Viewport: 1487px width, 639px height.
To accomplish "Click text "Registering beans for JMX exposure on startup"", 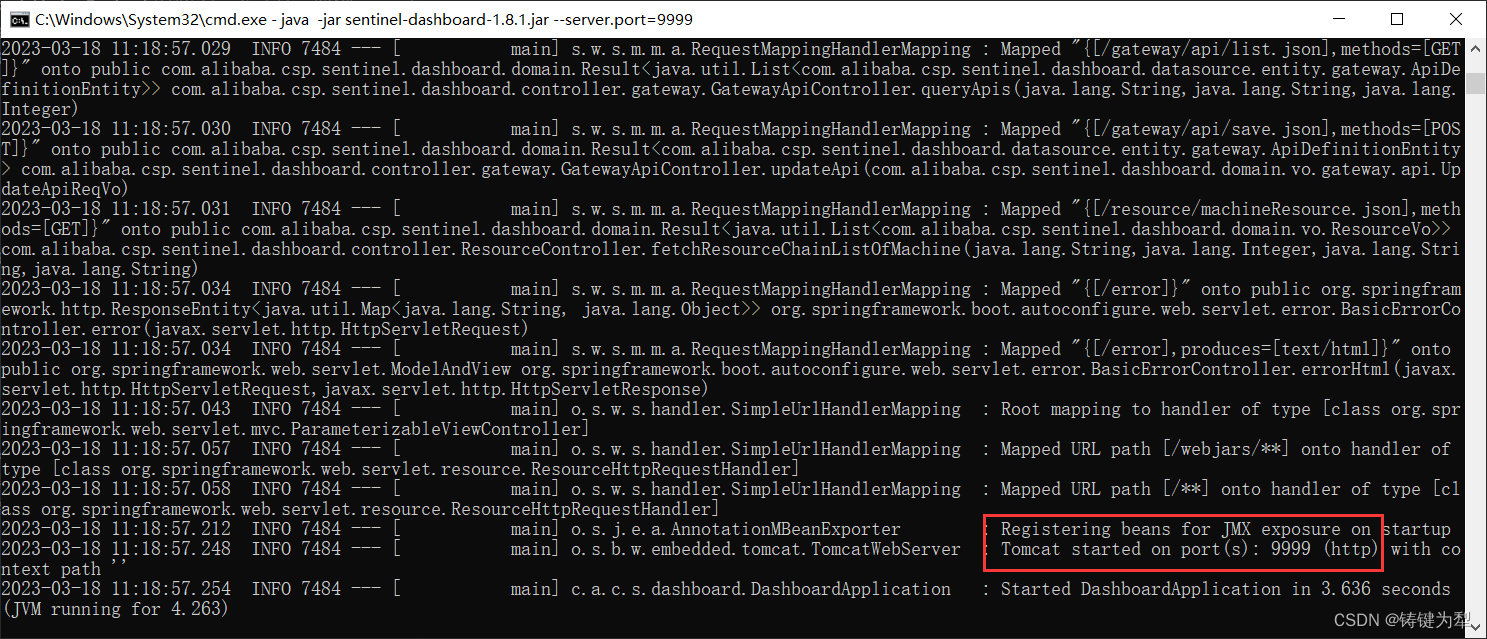I will [1225, 529].
